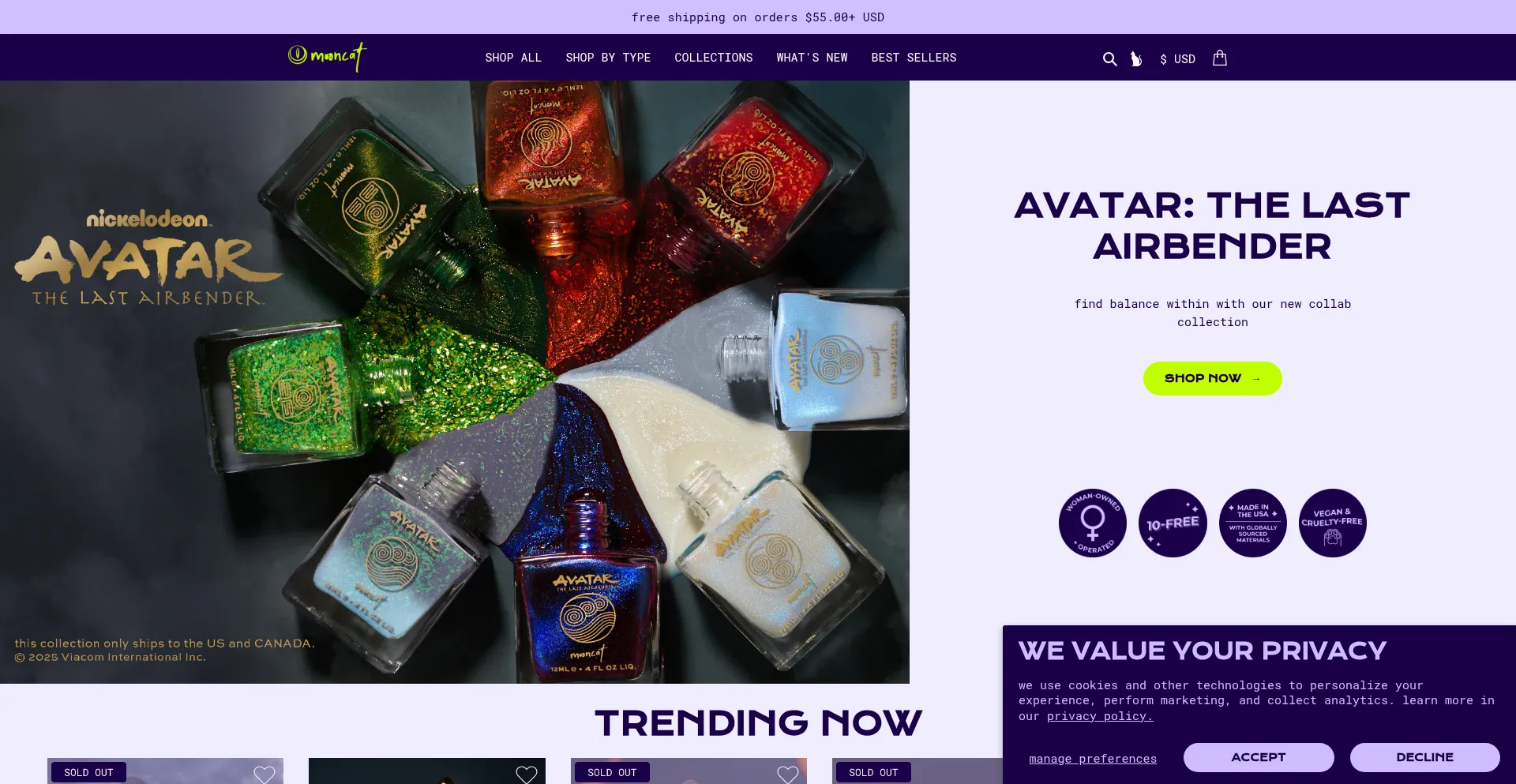Click the 10-Free badge icon
This screenshot has width=1516, height=784.
[1173, 523]
